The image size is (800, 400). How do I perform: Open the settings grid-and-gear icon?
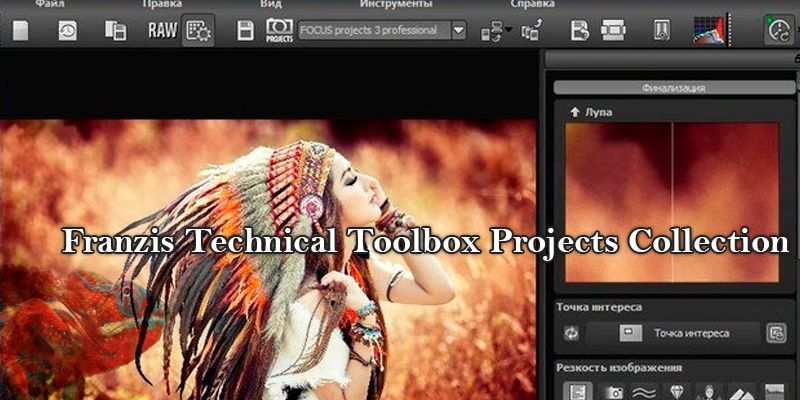pyautogui.click(x=198, y=31)
